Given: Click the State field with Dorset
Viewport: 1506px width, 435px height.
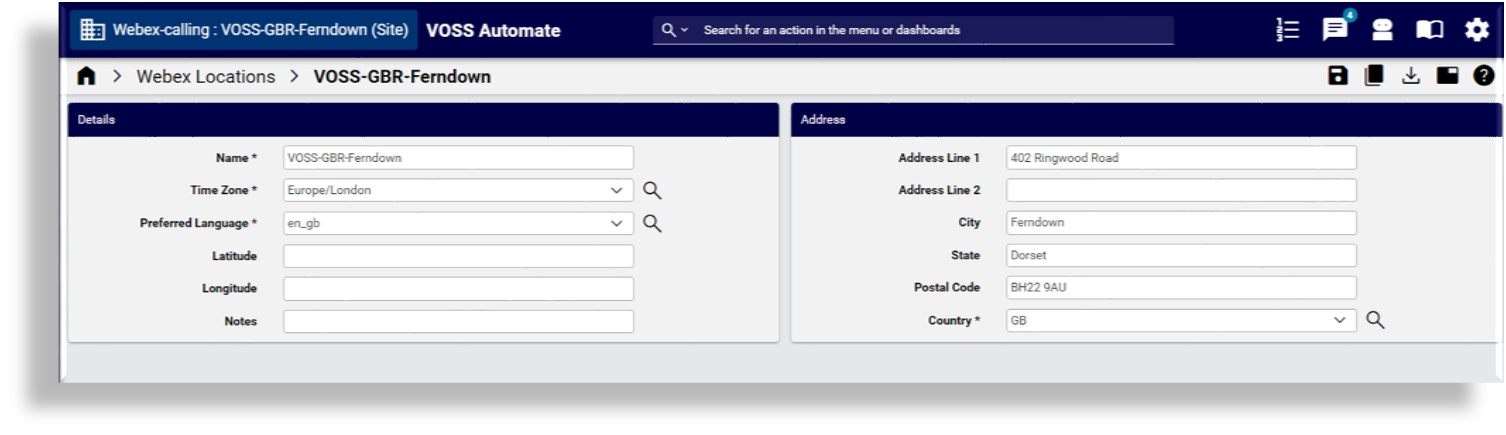Looking at the screenshot, I should click(1181, 256).
